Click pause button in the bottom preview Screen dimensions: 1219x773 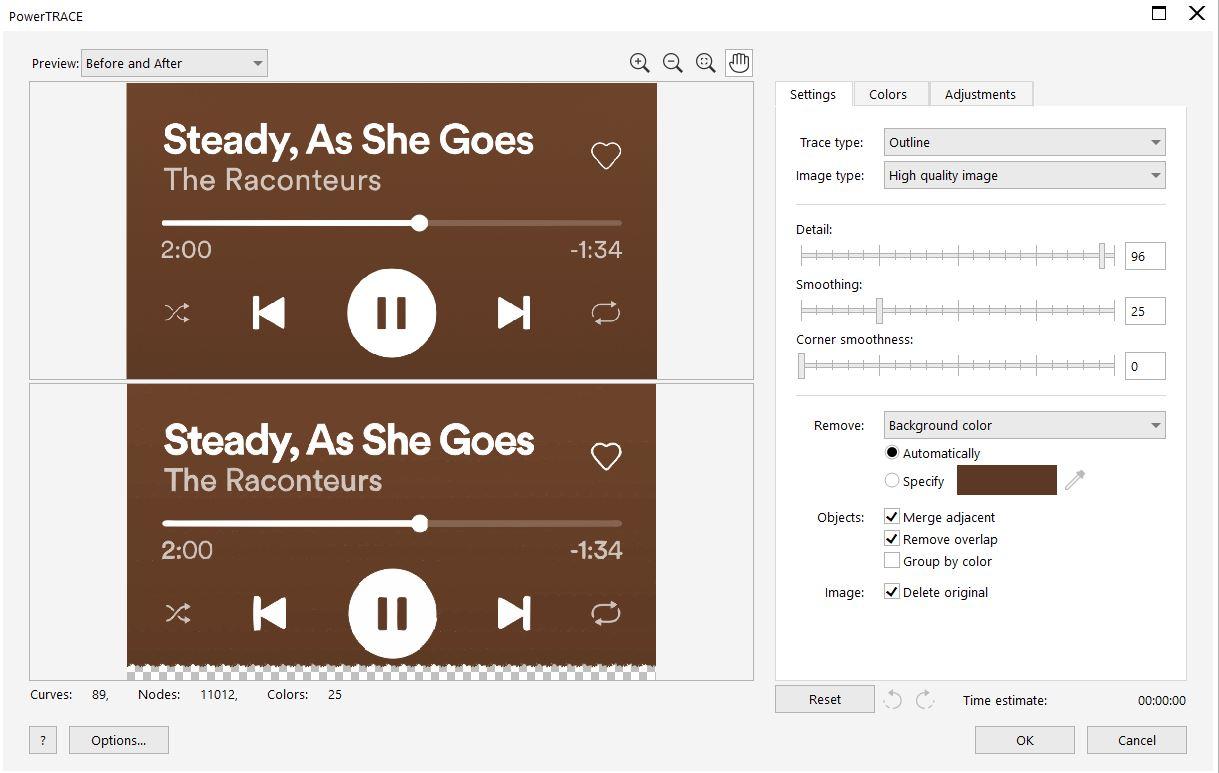392,613
